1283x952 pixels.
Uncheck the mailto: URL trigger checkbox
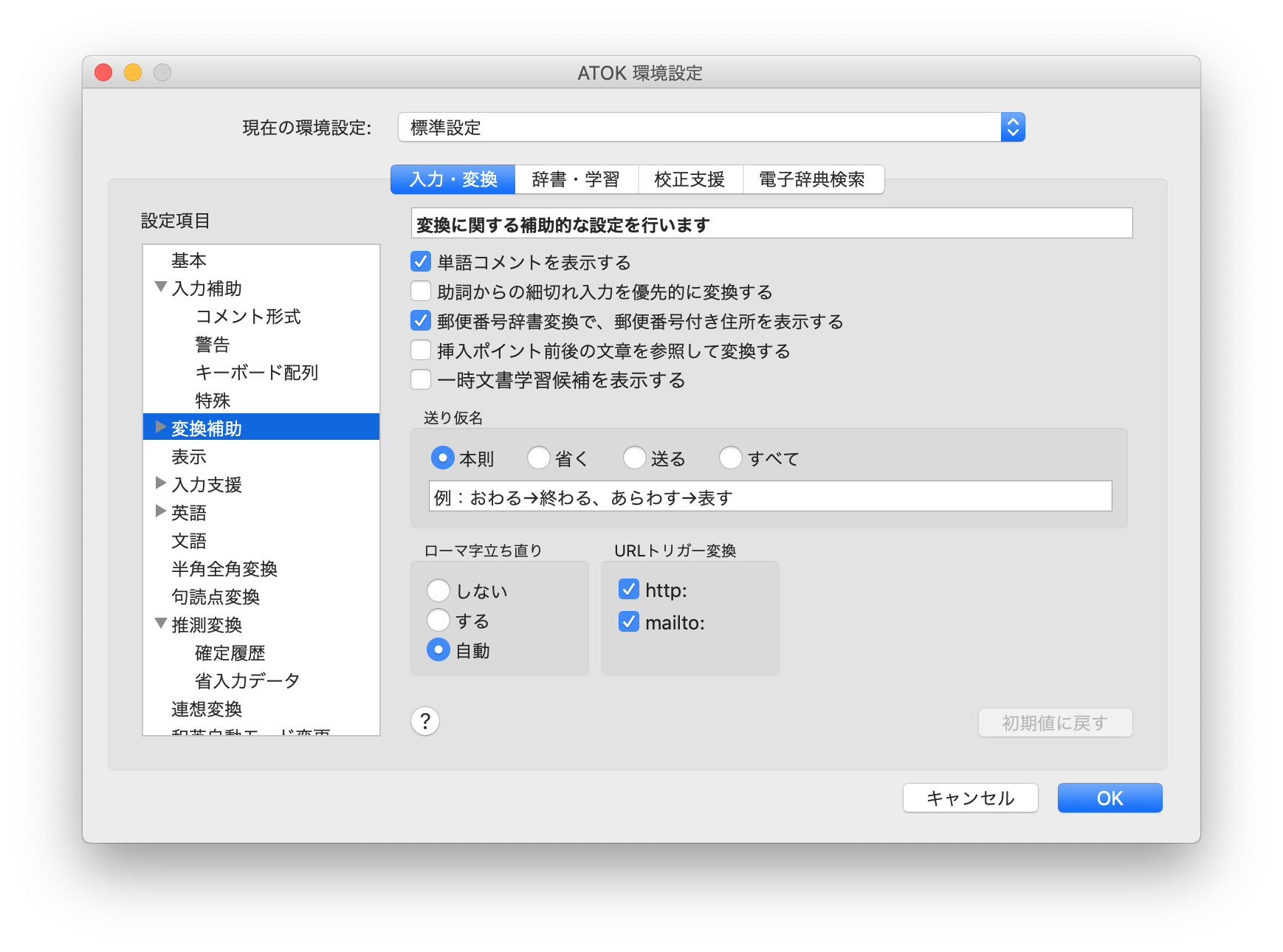click(x=629, y=621)
